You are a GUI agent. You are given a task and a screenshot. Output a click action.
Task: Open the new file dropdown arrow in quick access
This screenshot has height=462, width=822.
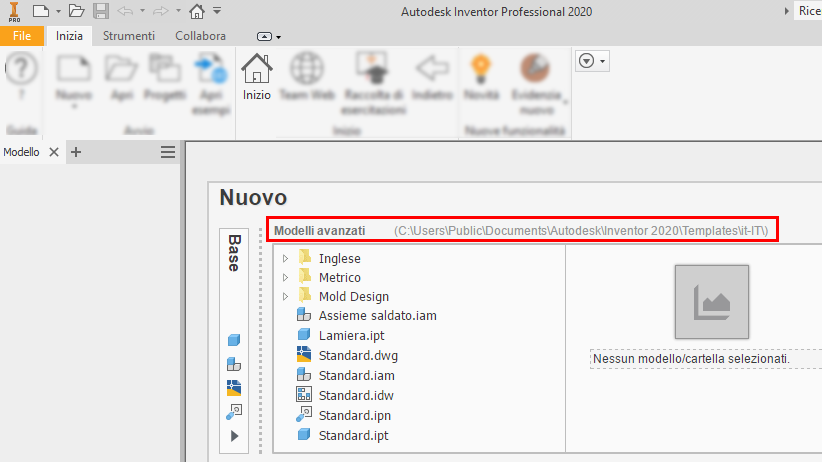[58, 12]
